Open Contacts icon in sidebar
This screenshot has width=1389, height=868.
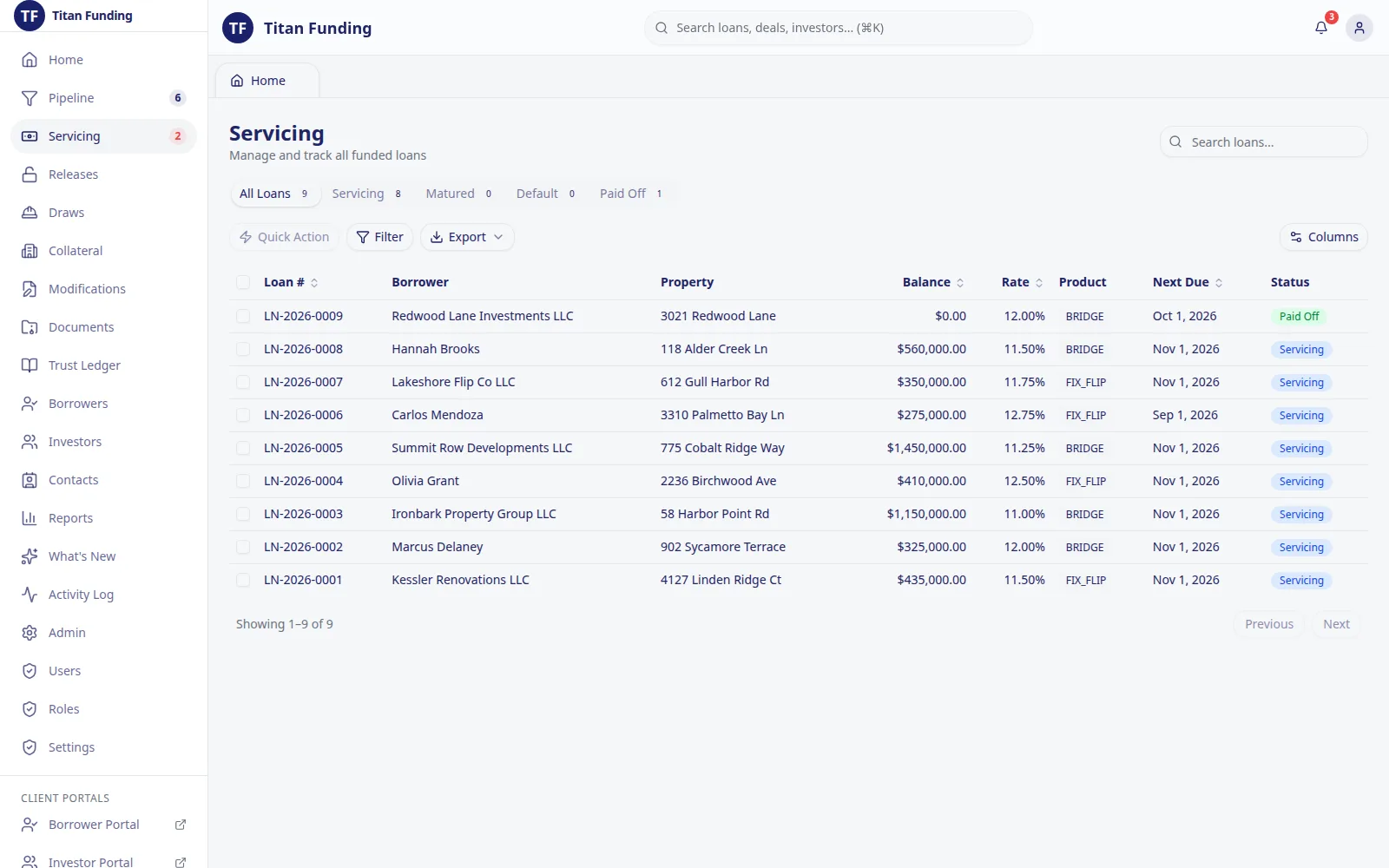point(30,480)
